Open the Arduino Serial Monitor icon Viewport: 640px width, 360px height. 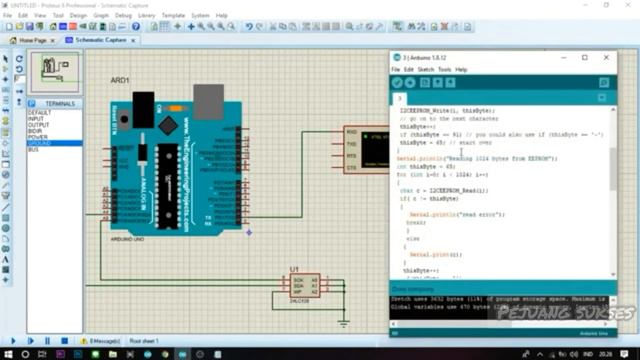[604, 83]
